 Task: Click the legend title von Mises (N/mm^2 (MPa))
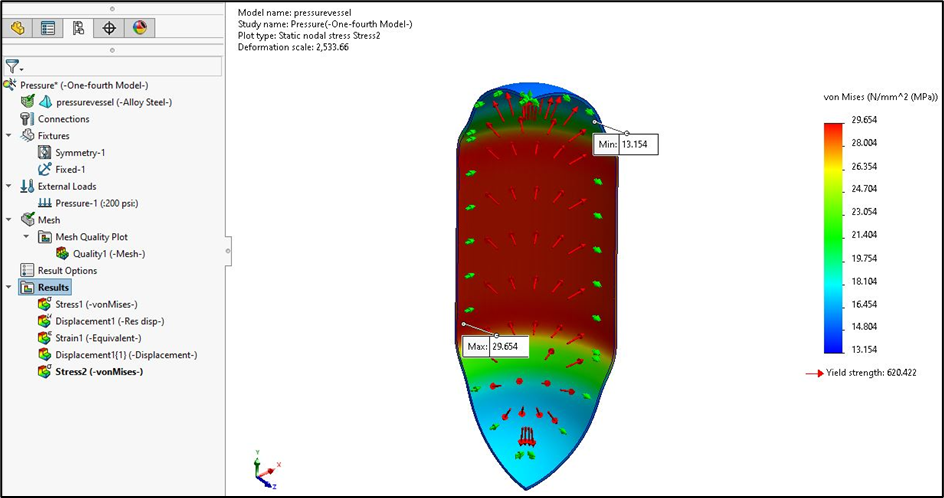[x=880, y=97]
